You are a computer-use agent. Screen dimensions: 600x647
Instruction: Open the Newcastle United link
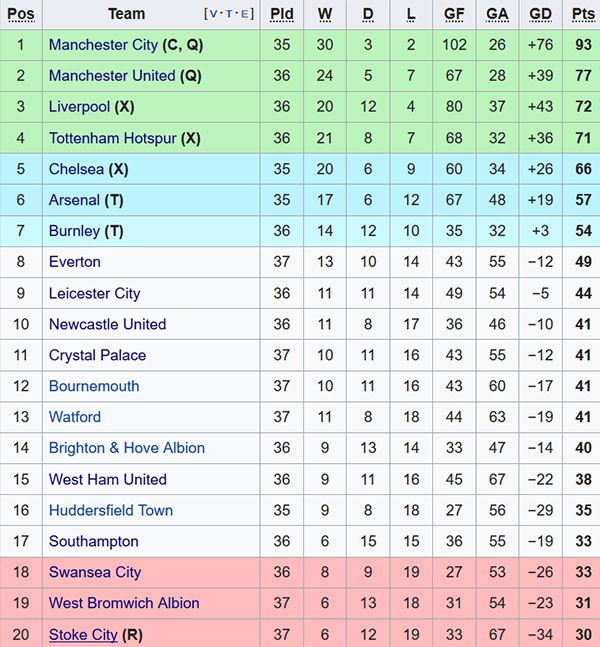point(107,324)
